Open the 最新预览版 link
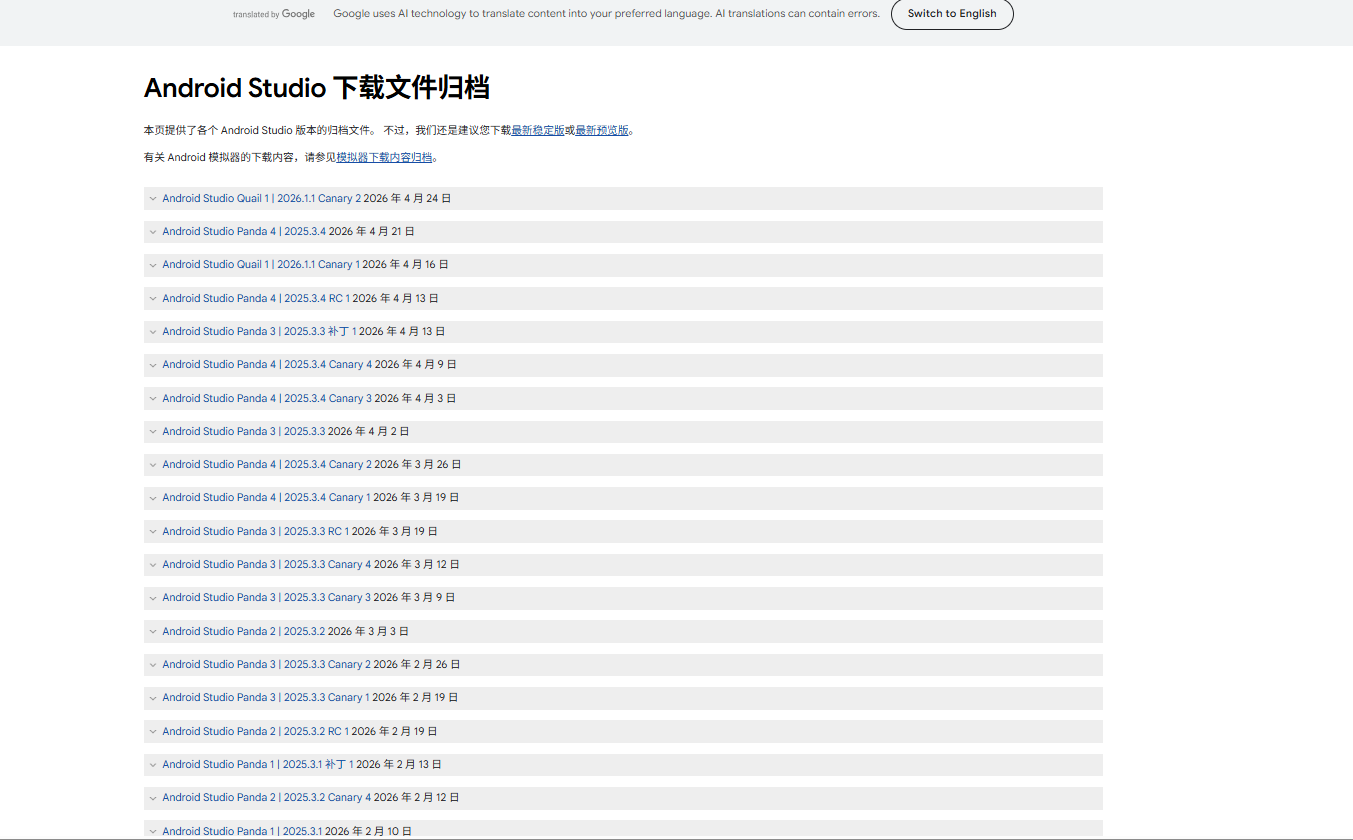Screen dimensions: 1353x840 pyautogui.click(x=602, y=130)
